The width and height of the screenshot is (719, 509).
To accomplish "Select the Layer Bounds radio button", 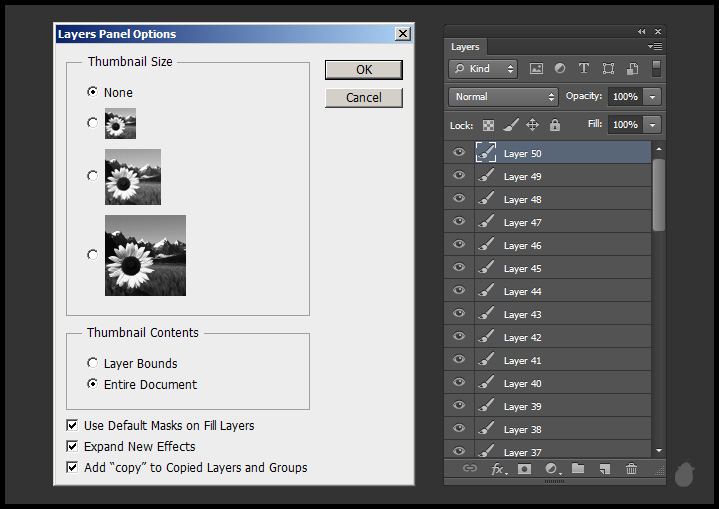I will [93, 364].
